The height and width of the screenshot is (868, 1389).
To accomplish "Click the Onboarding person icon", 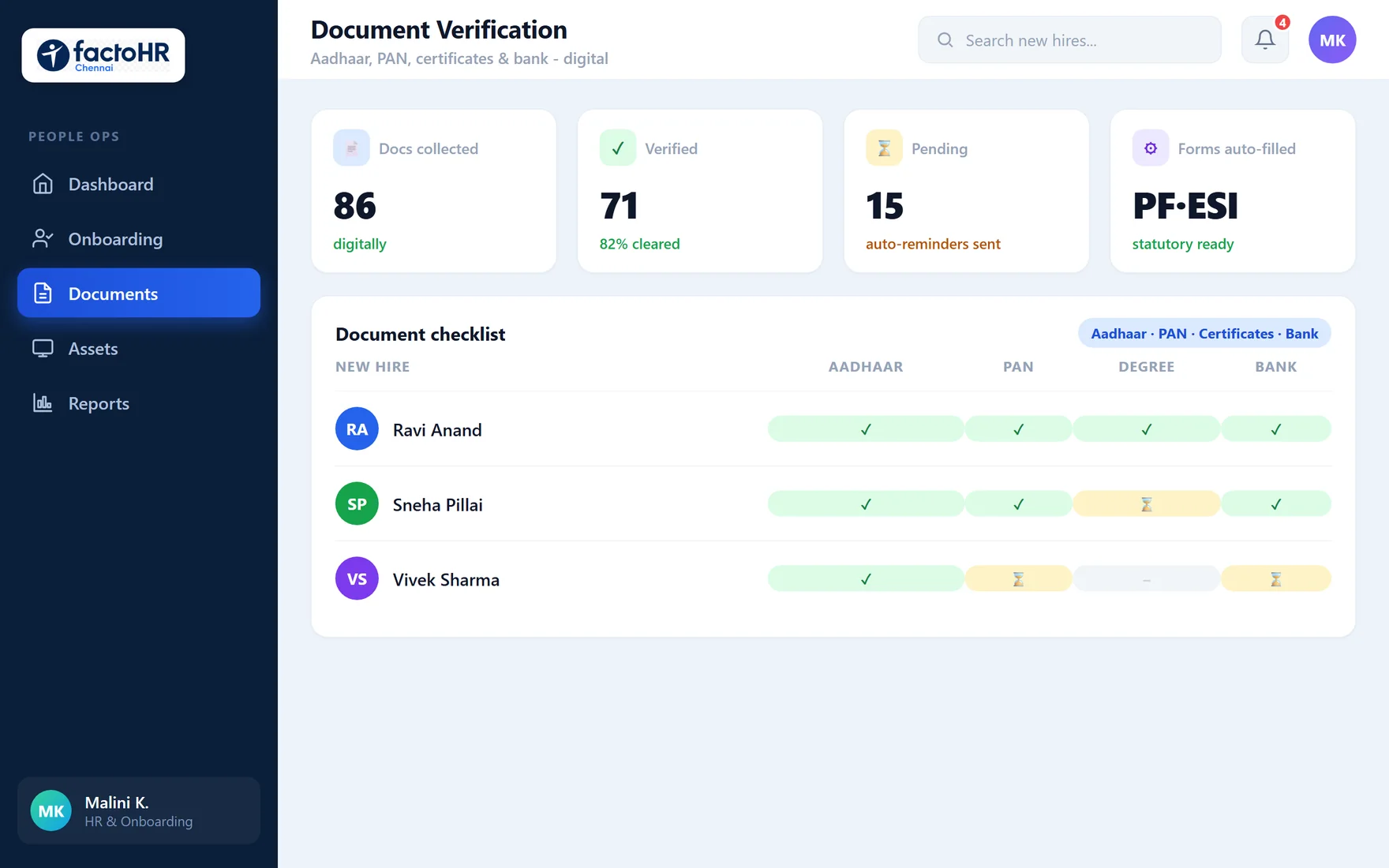I will [x=43, y=238].
